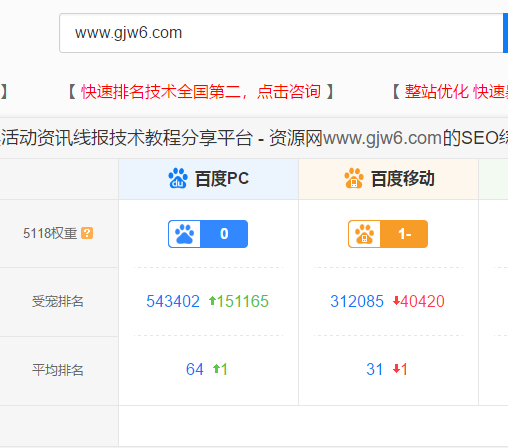Open PC 受宠排名 value 543402
Screen dimensions: 508x448
173,301
